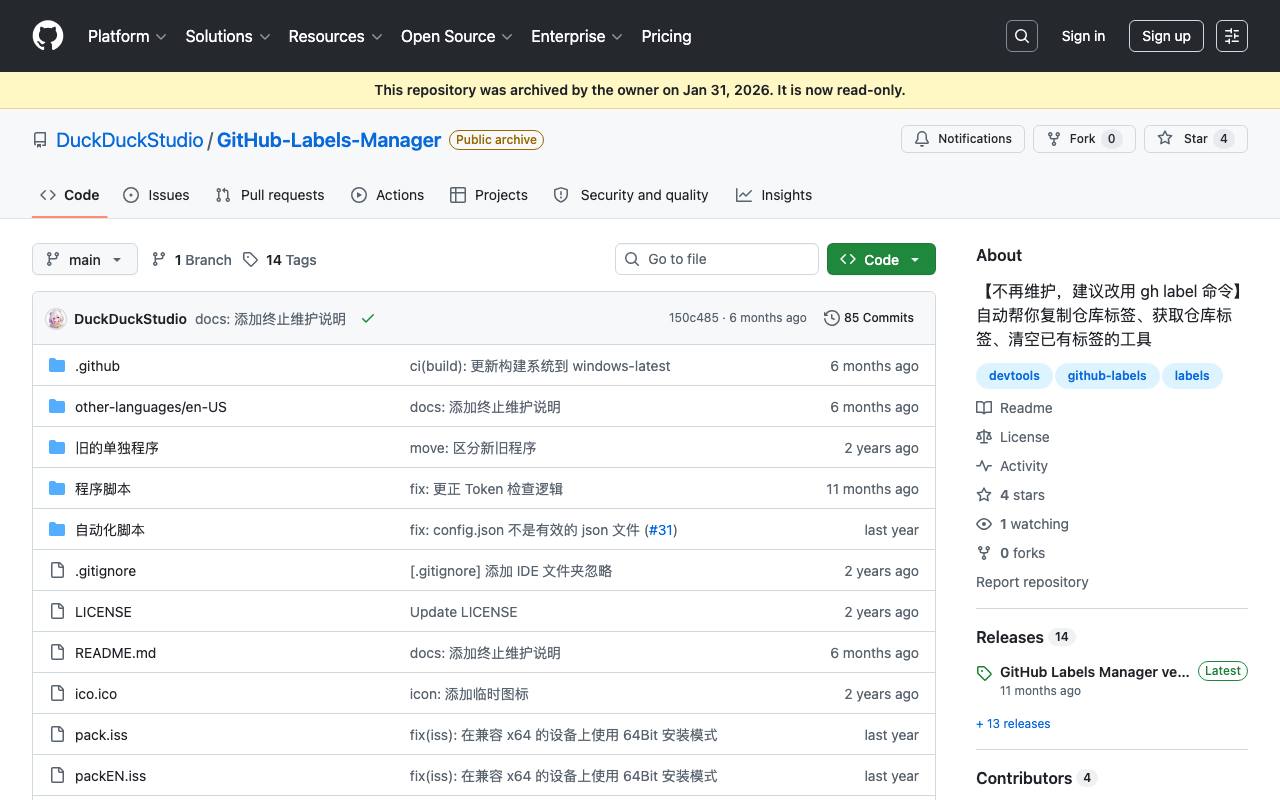View the 14 Tags link
Screen dimensions: 1280x800
[280, 260]
